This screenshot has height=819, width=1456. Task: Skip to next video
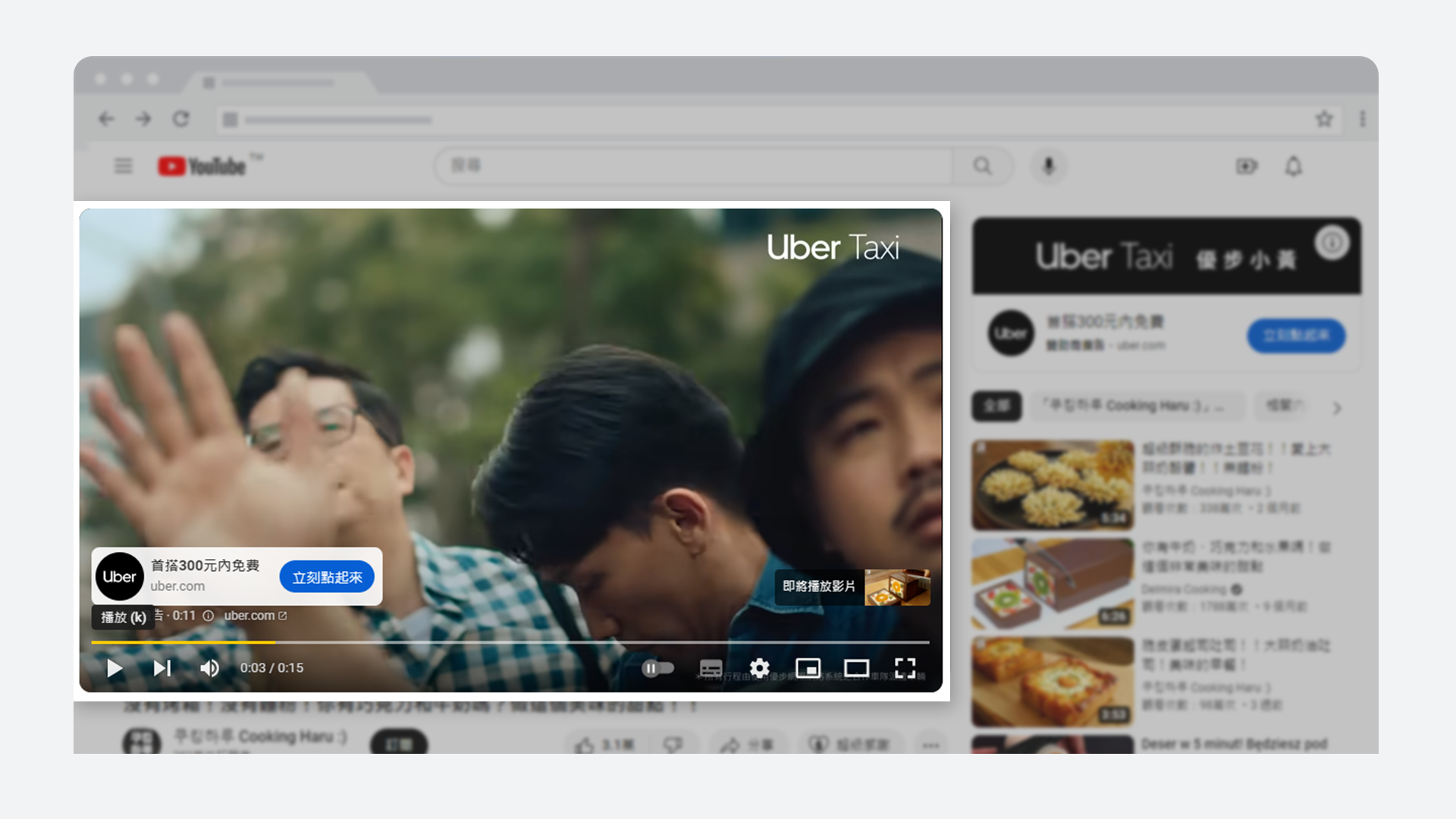point(162,668)
